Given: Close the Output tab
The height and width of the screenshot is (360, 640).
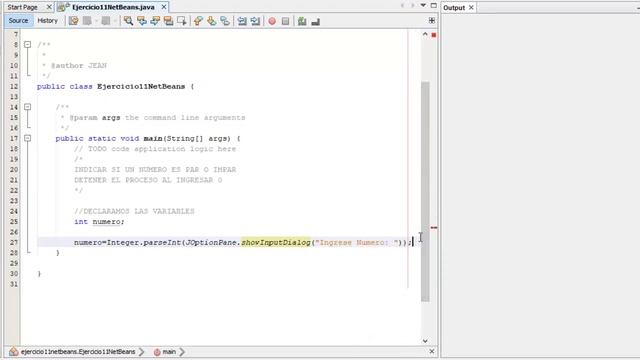Looking at the screenshot, I should (471, 8).
